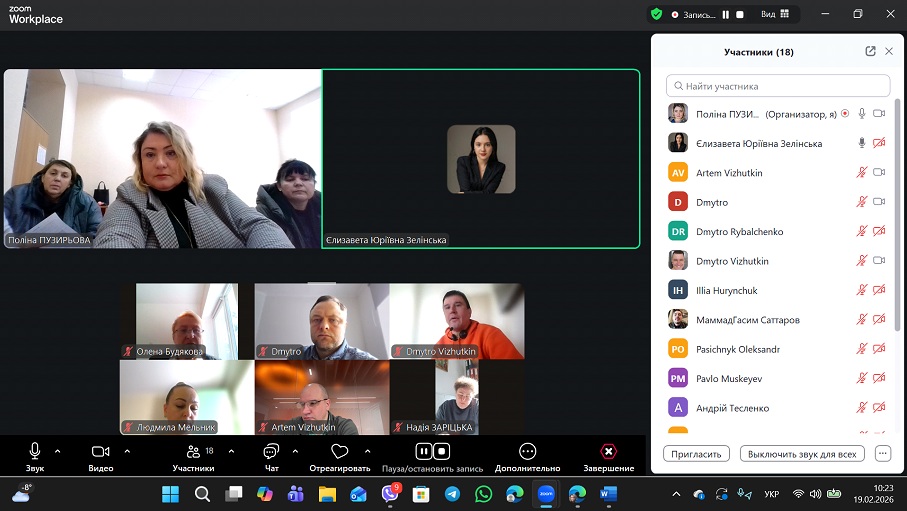Stop recording using the top bar stop button
Screen dimensions: 907x511
tap(740, 14)
